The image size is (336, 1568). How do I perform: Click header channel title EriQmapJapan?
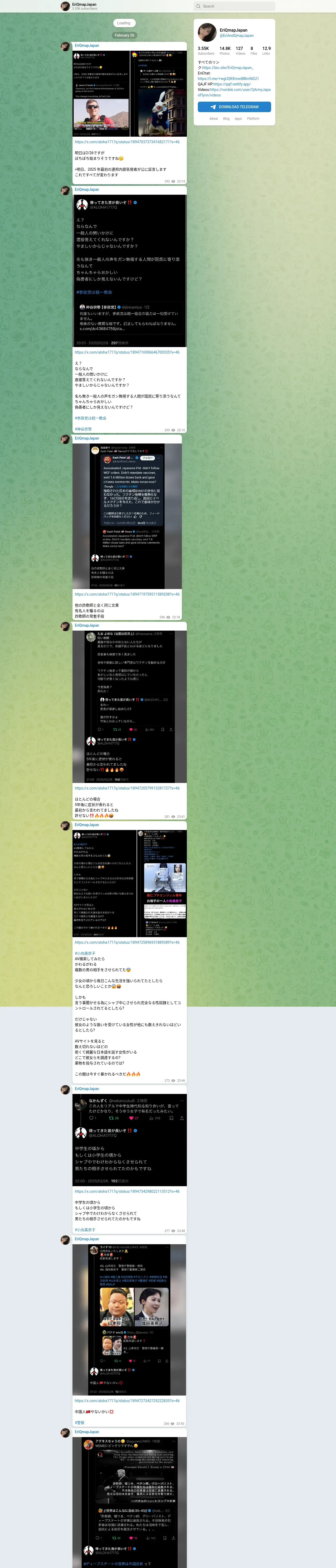click(x=84, y=4)
